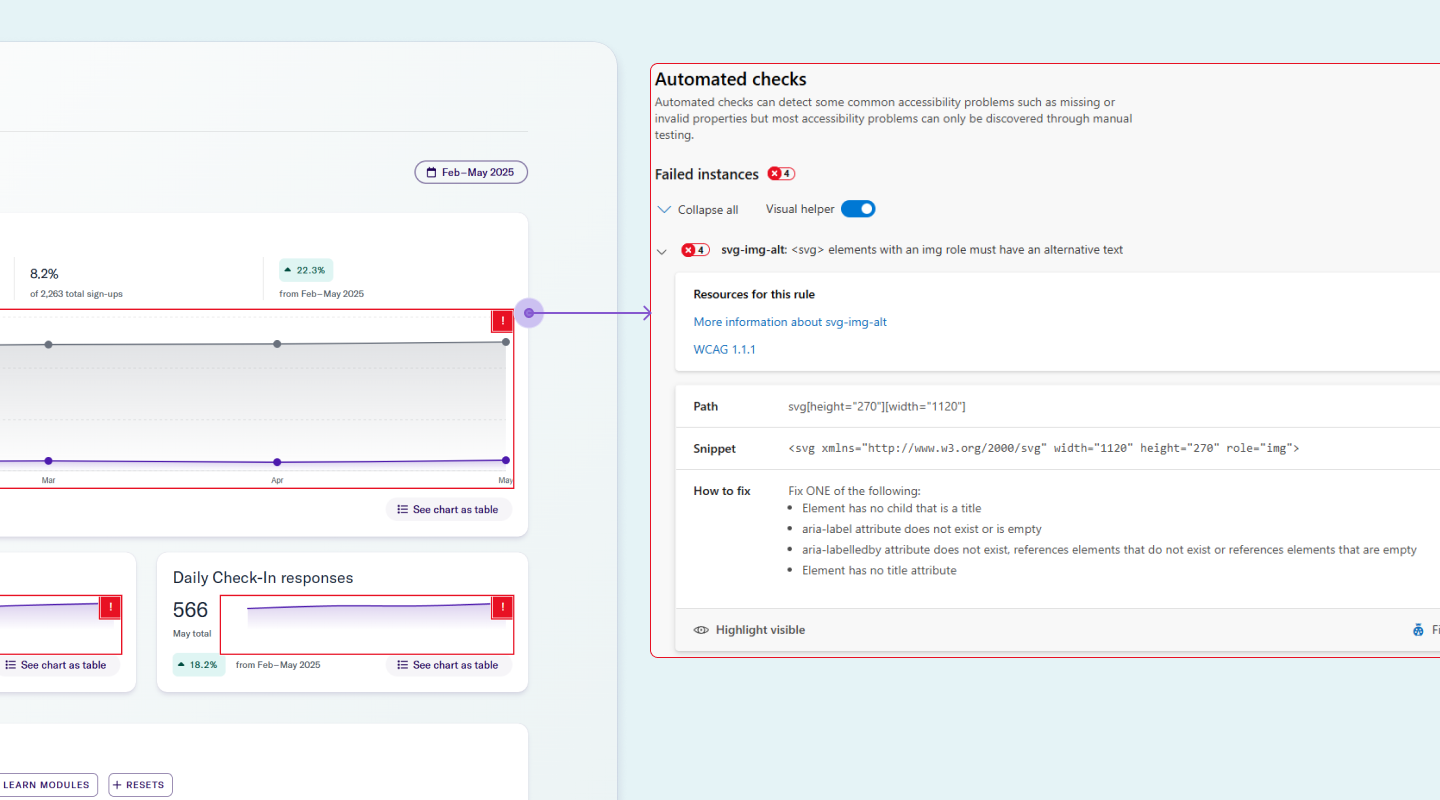1440x800 pixels.
Task: Click the failure marker on the bottom-left mini chart
Action: tap(110, 606)
